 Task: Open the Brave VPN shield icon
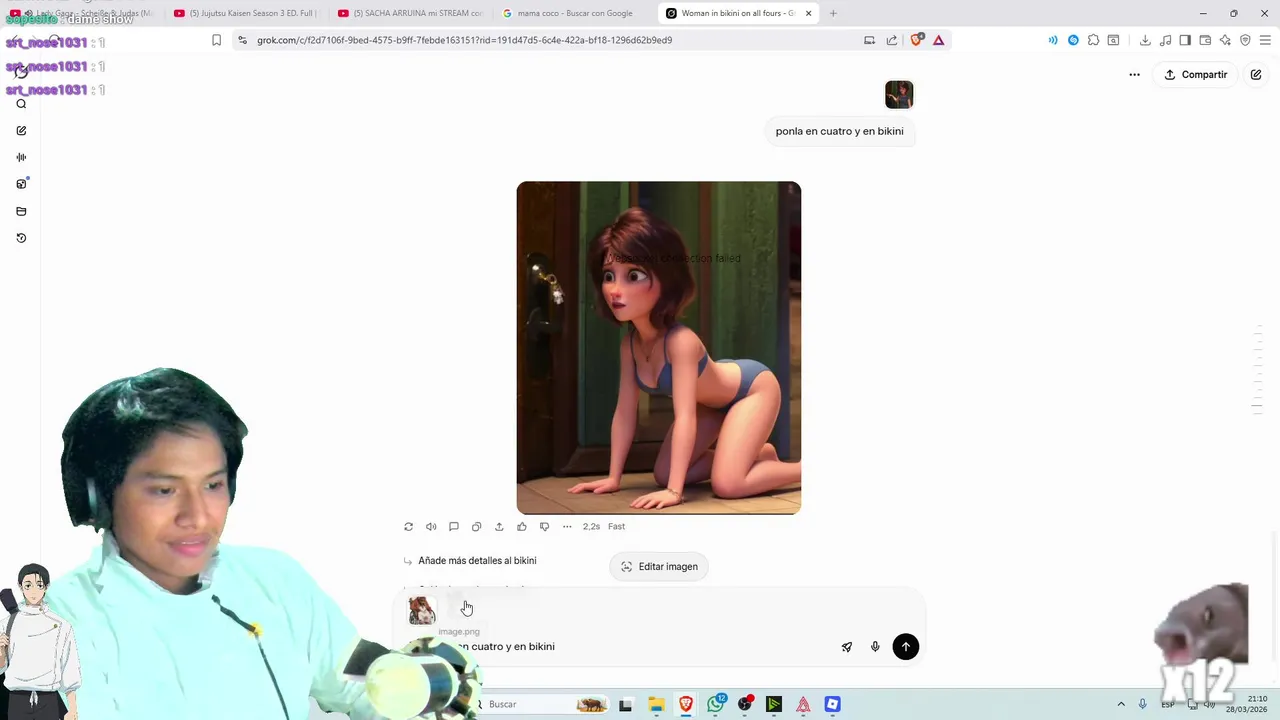(1245, 40)
